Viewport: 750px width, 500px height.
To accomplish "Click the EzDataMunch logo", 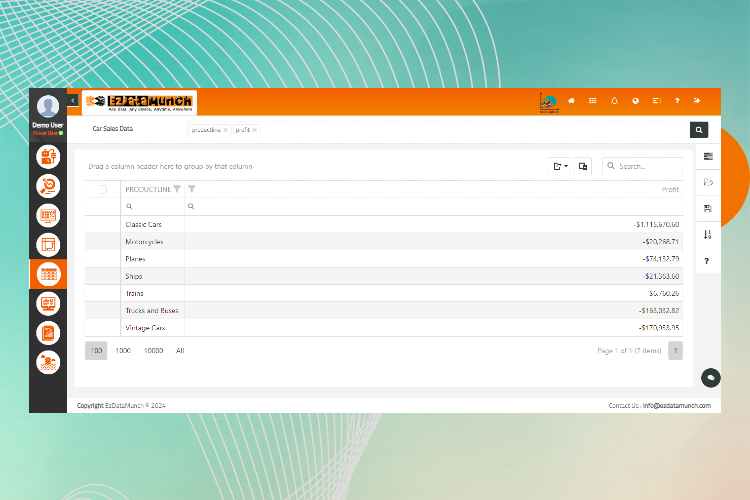I will 139,102.
